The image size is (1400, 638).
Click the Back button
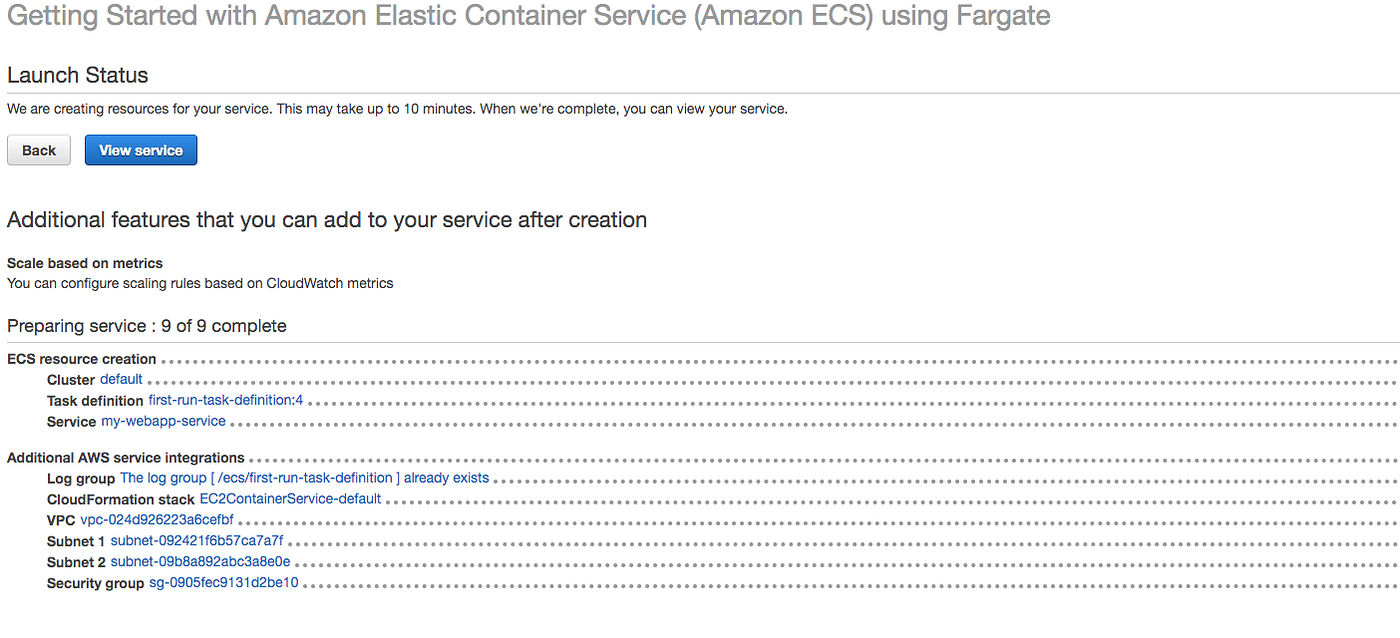39,150
